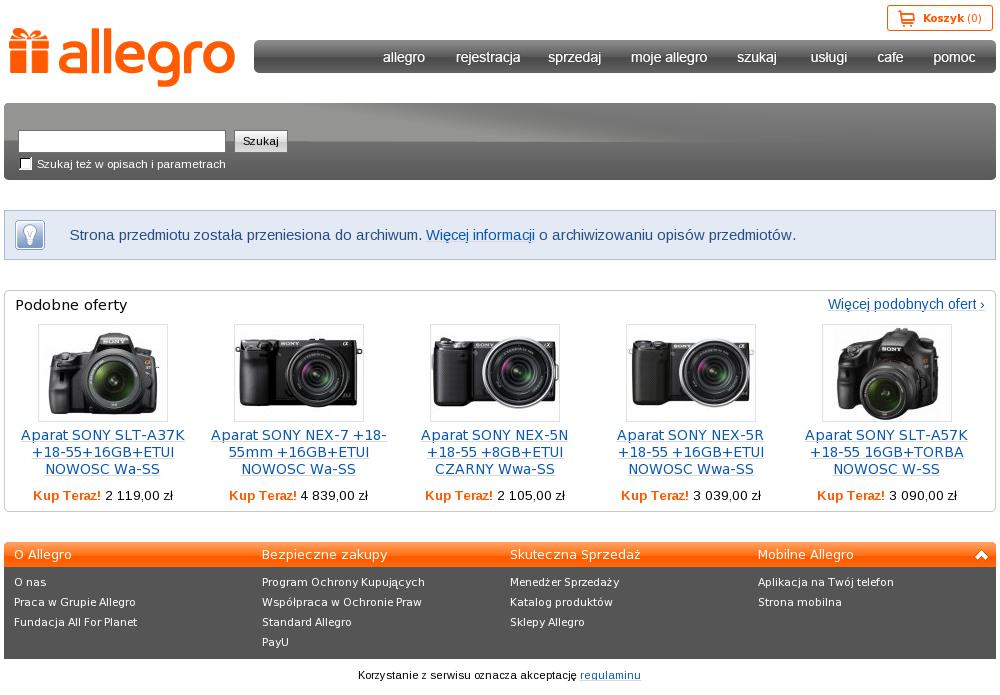1000x695 pixels.
Task: Click the 'O Allegro' footer heading
Action: [x=43, y=555]
